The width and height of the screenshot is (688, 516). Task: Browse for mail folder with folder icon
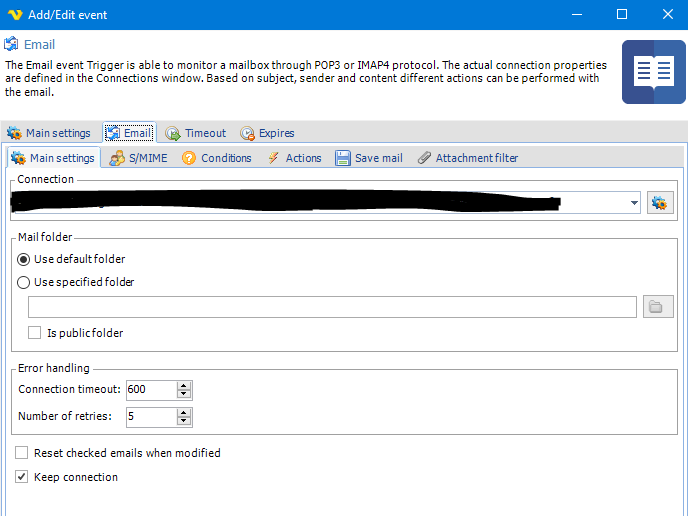click(657, 307)
